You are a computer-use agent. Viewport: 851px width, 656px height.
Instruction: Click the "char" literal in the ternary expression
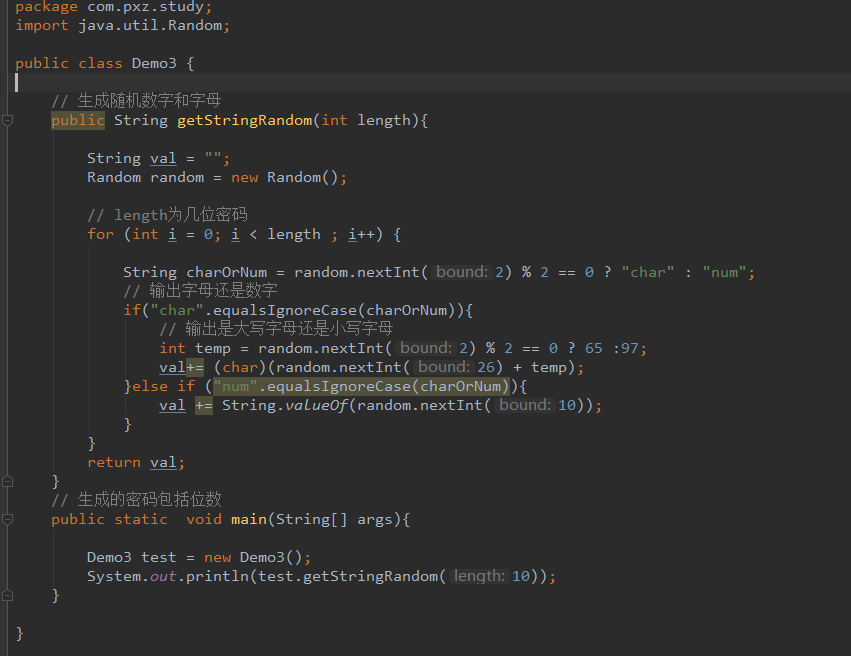[x=648, y=272]
